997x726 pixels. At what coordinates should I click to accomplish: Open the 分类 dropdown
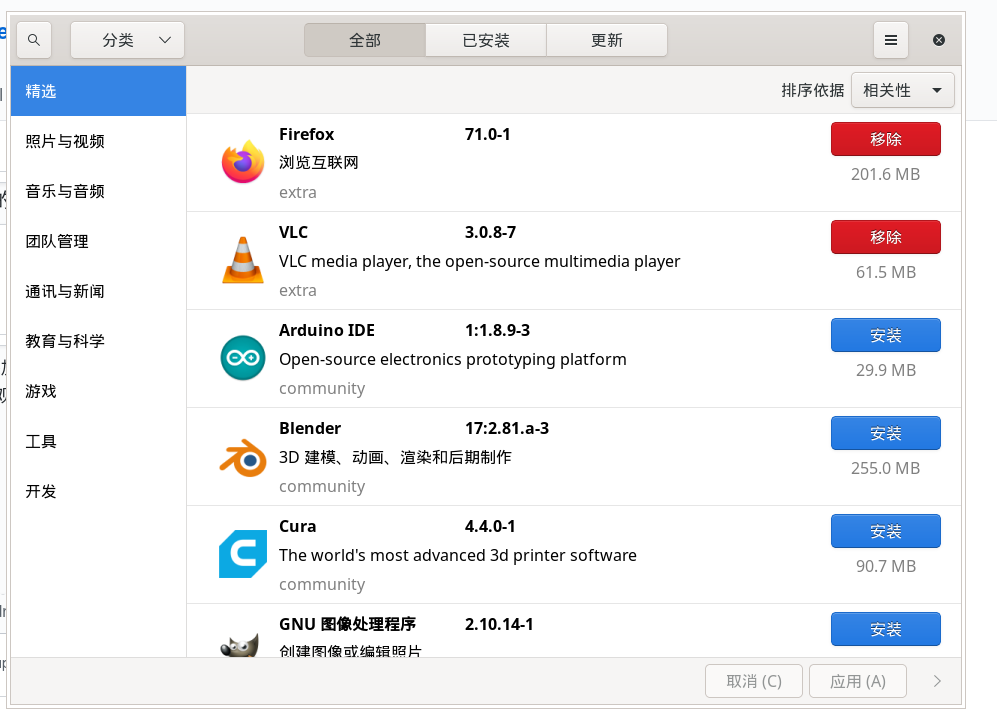[x=126, y=40]
